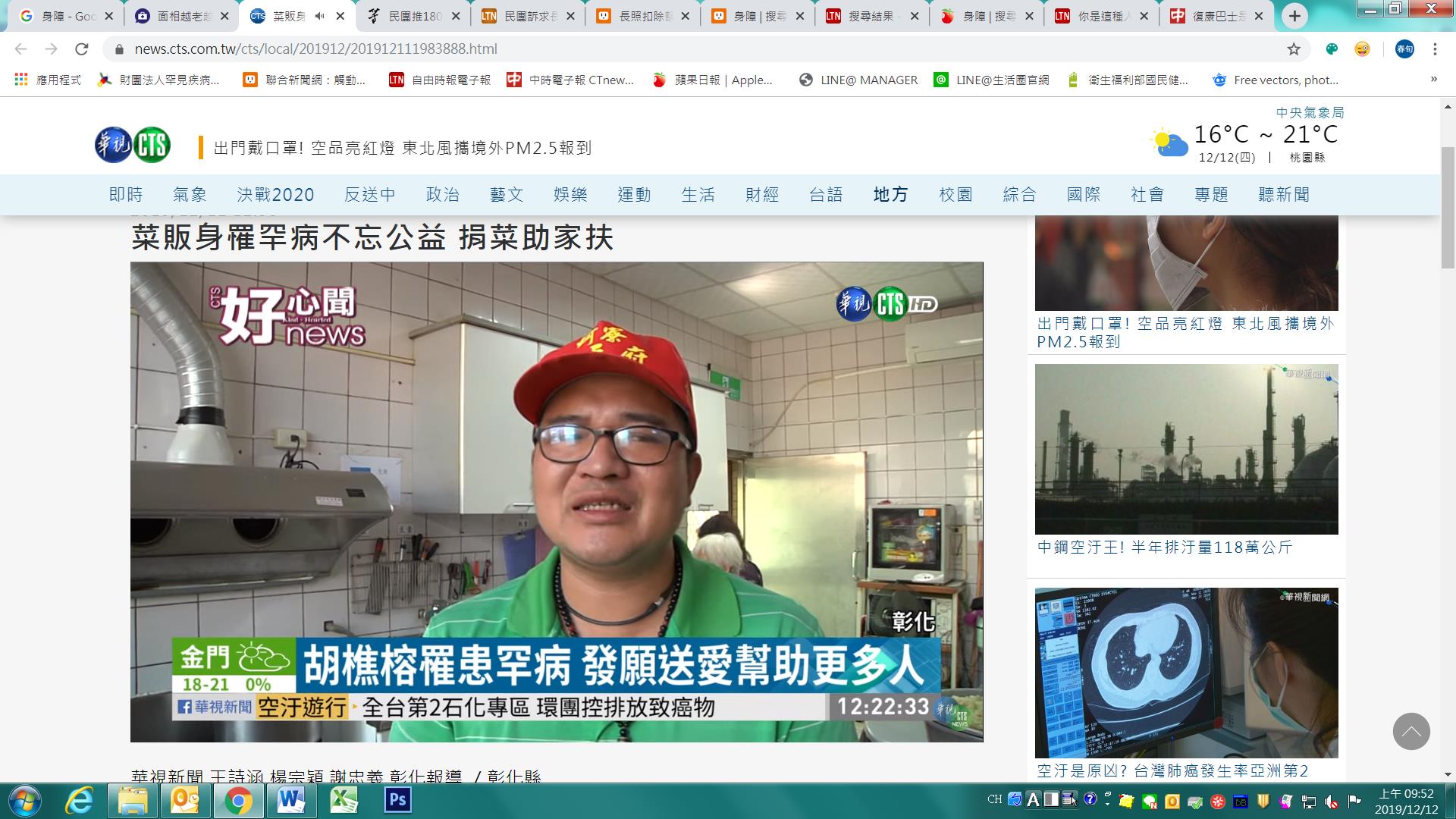Open the Chrome three-dot menu
The height and width of the screenshot is (819, 1456).
click(1435, 49)
